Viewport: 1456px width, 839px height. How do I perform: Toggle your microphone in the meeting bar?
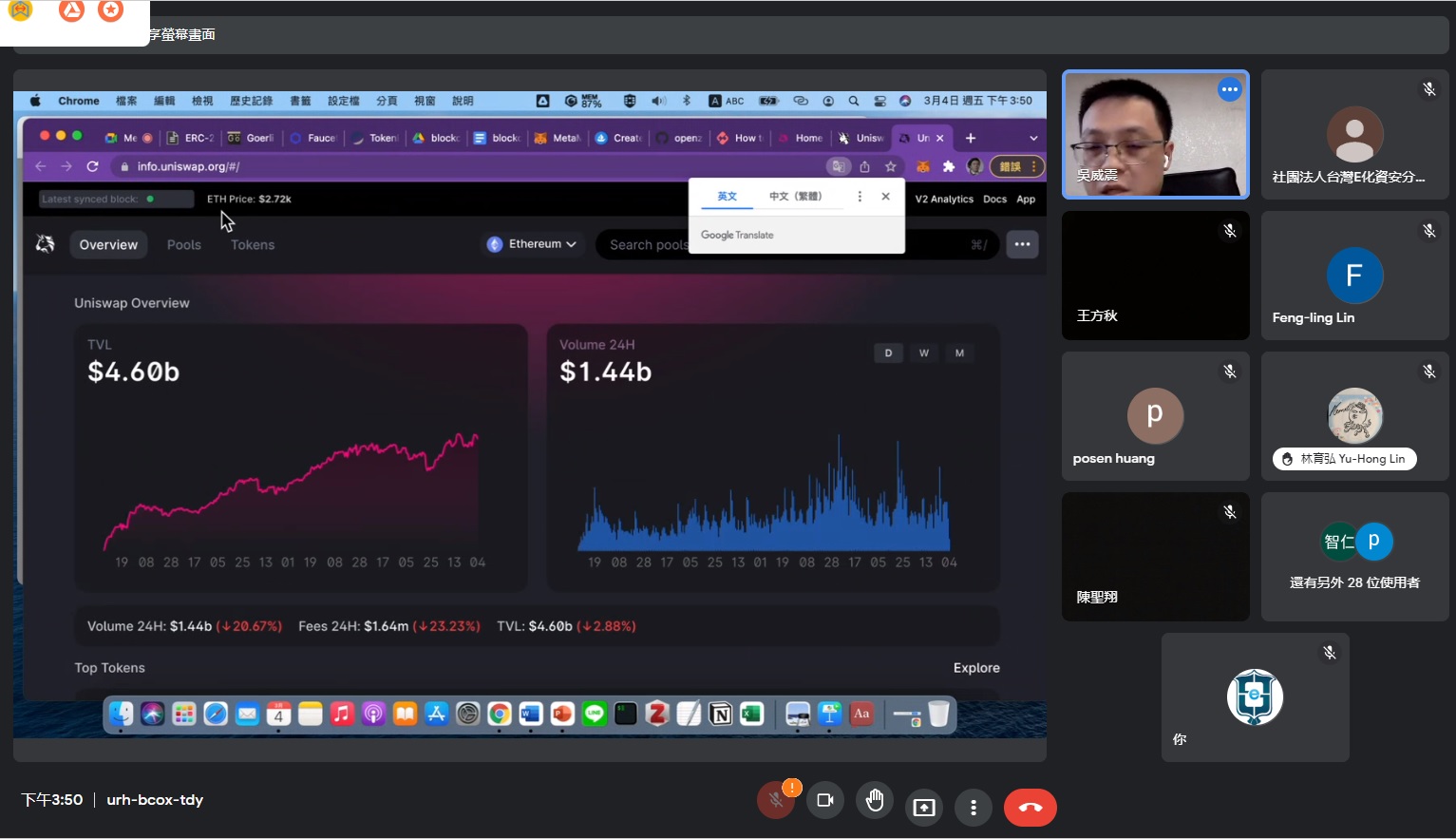click(776, 800)
